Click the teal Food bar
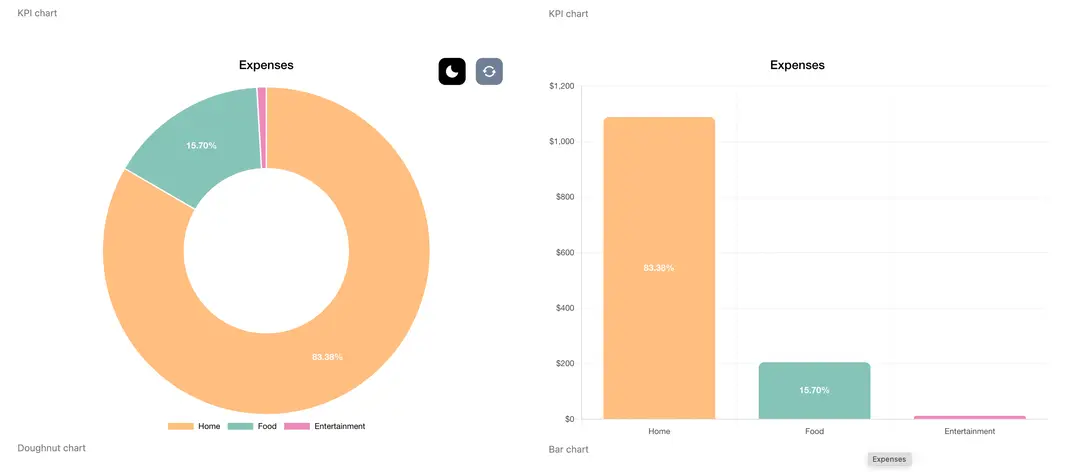The image size is (1080, 472). 814,390
